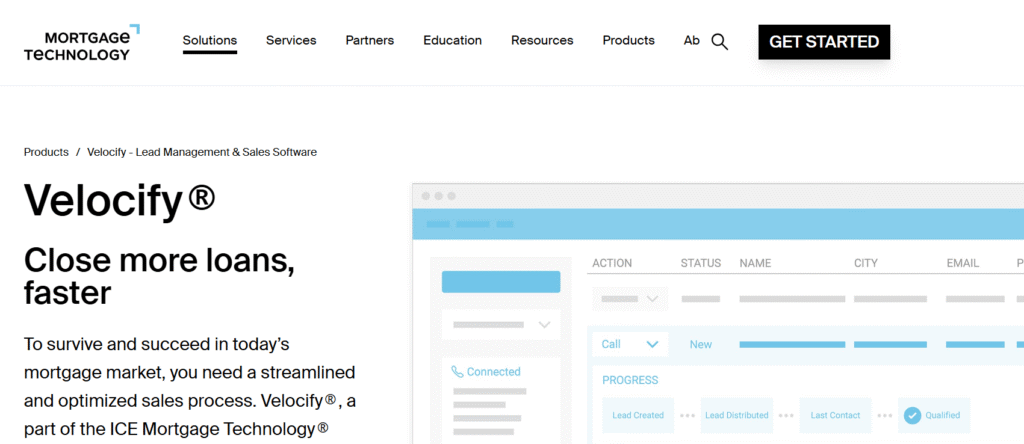This screenshot has width=1024, height=444.
Task: Open the Services menu
Action: [291, 41]
